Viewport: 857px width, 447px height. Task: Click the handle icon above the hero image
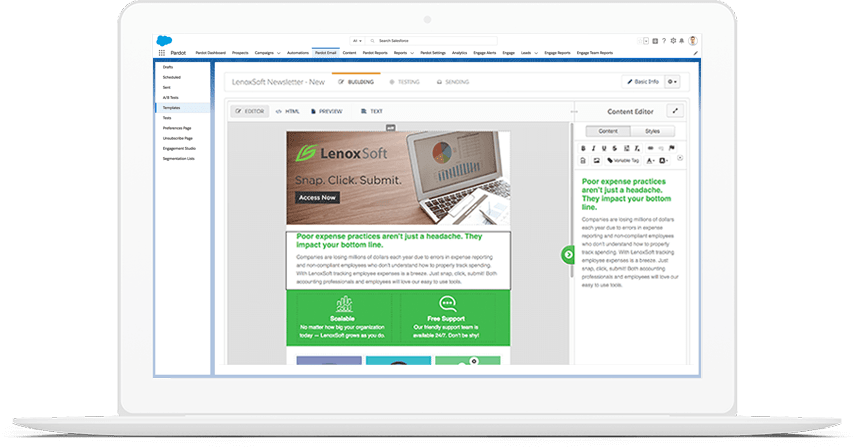click(390, 128)
